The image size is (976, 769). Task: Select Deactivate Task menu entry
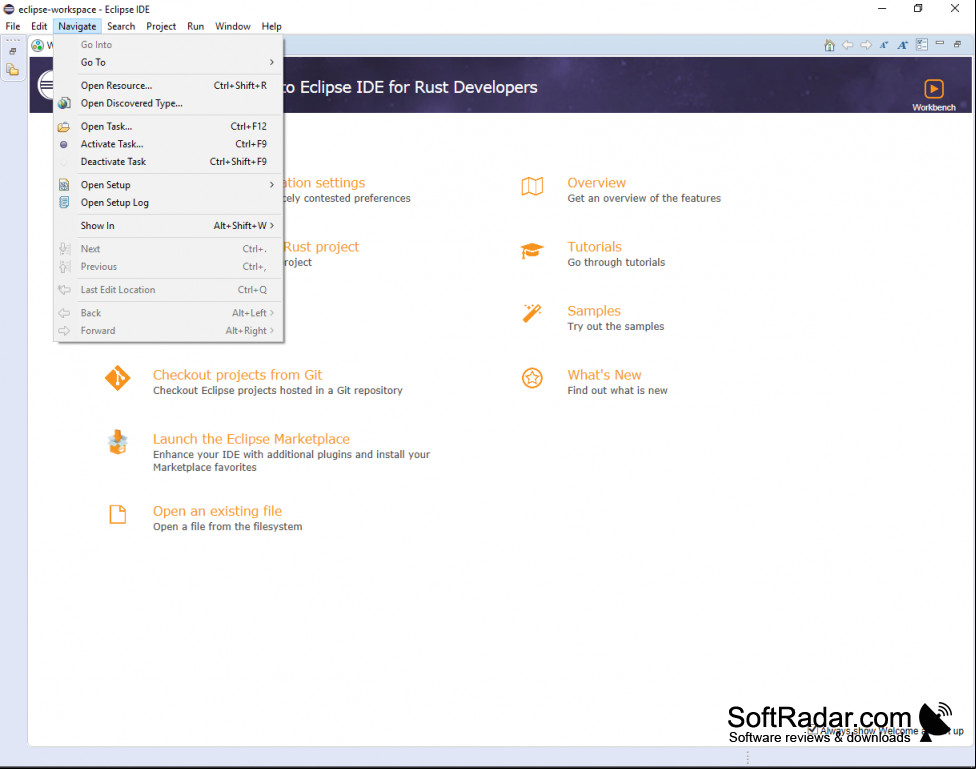pyautogui.click(x=168, y=162)
